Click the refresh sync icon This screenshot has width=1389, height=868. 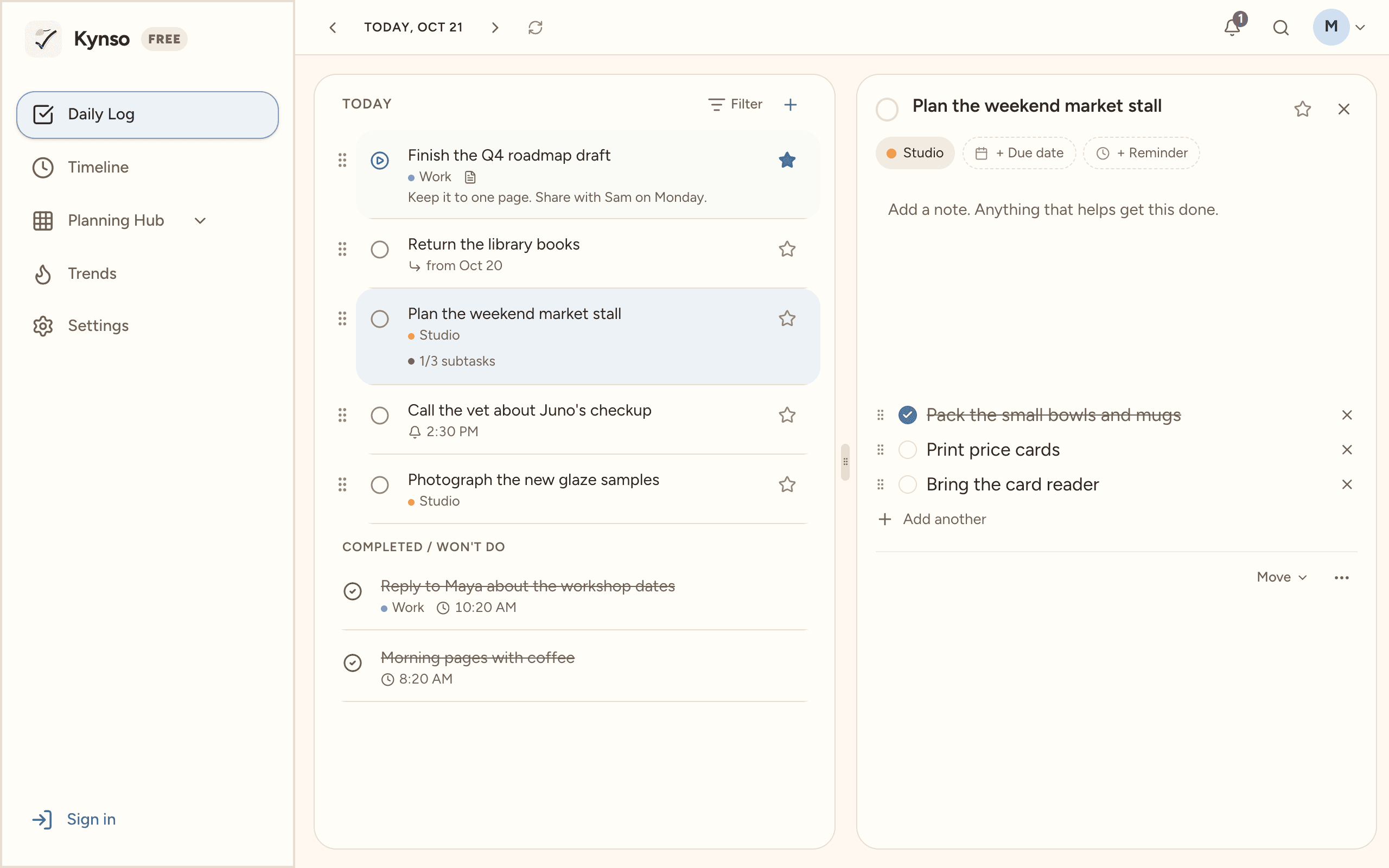click(x=535, y=28)
